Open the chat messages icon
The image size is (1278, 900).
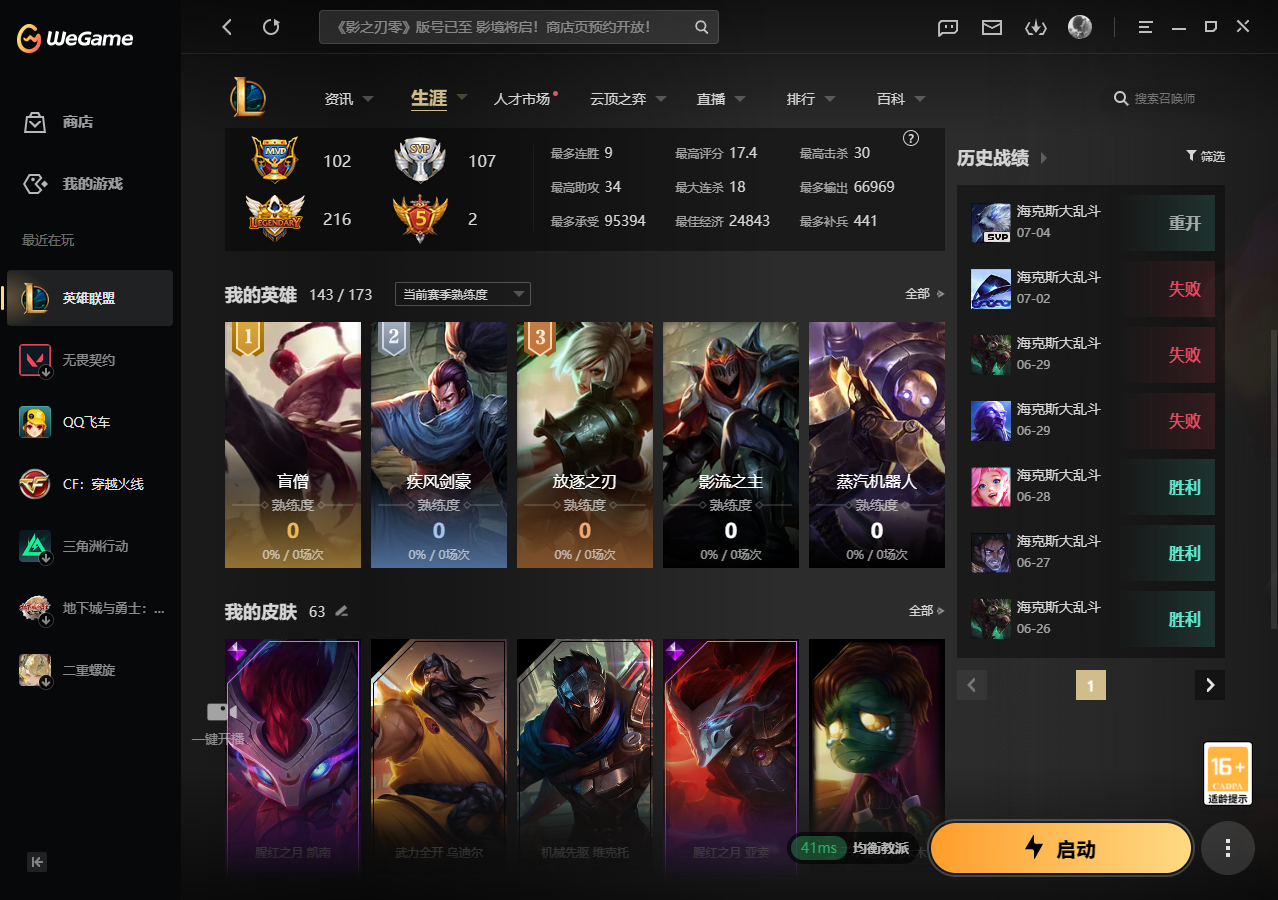click(948, 28)
